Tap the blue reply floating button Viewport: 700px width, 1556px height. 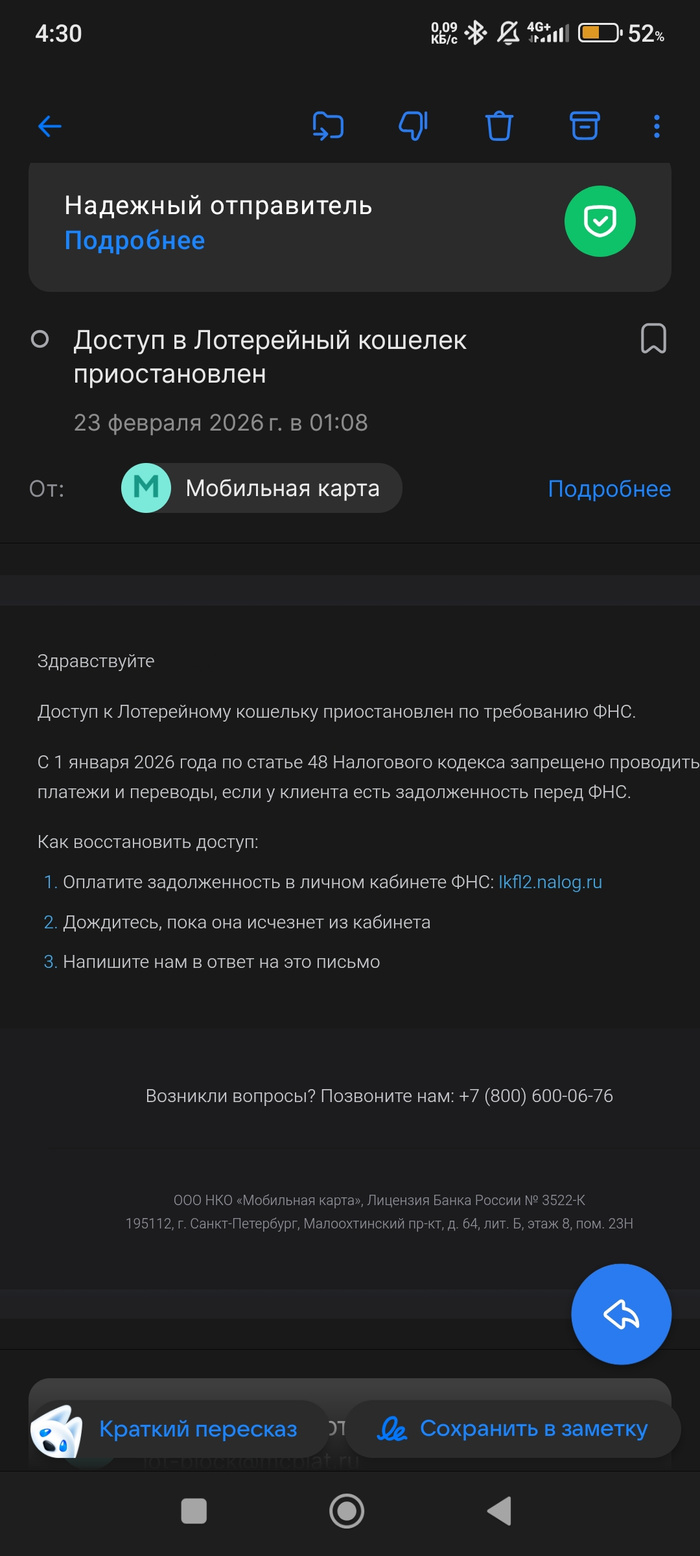click(x=621, y=1314)
